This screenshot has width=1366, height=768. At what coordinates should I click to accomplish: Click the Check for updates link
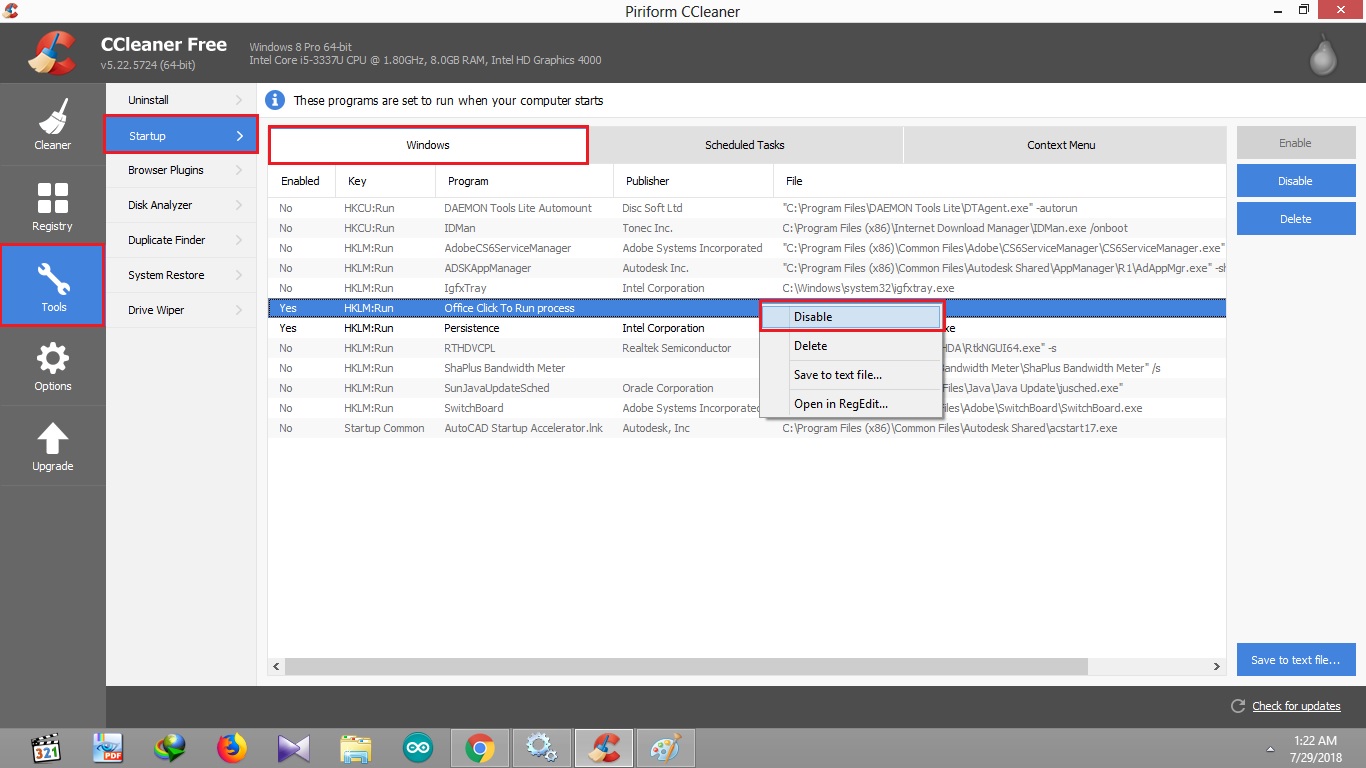[x=1296, y=706]
